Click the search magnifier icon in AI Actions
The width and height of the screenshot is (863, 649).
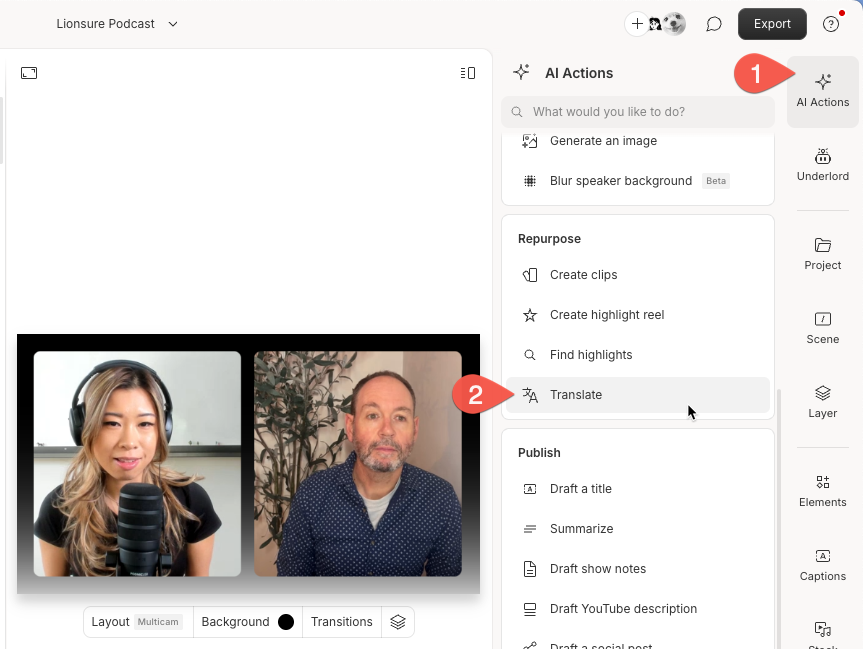coord(516,112)
